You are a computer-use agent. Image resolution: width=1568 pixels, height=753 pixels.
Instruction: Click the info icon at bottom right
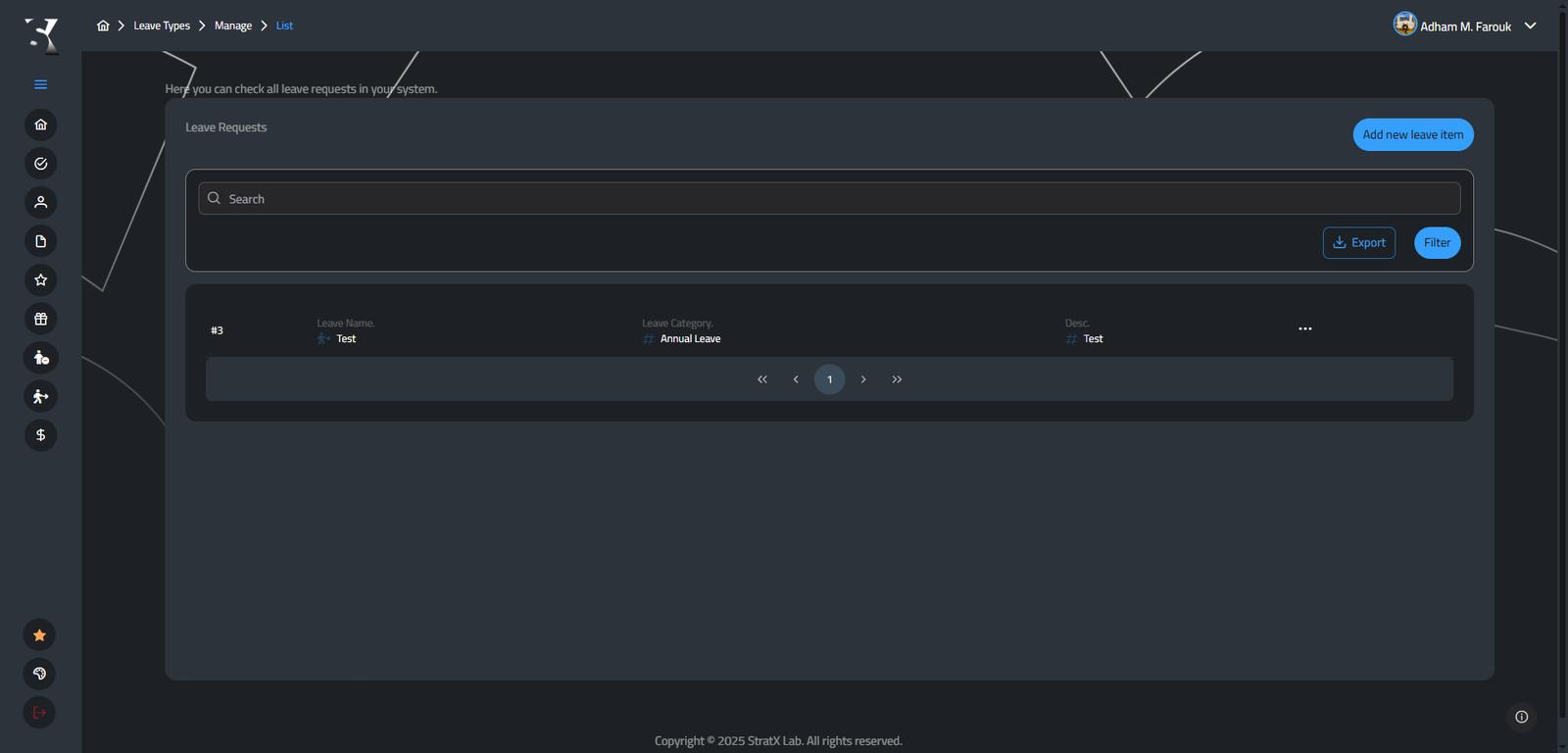pos(1522,717)
